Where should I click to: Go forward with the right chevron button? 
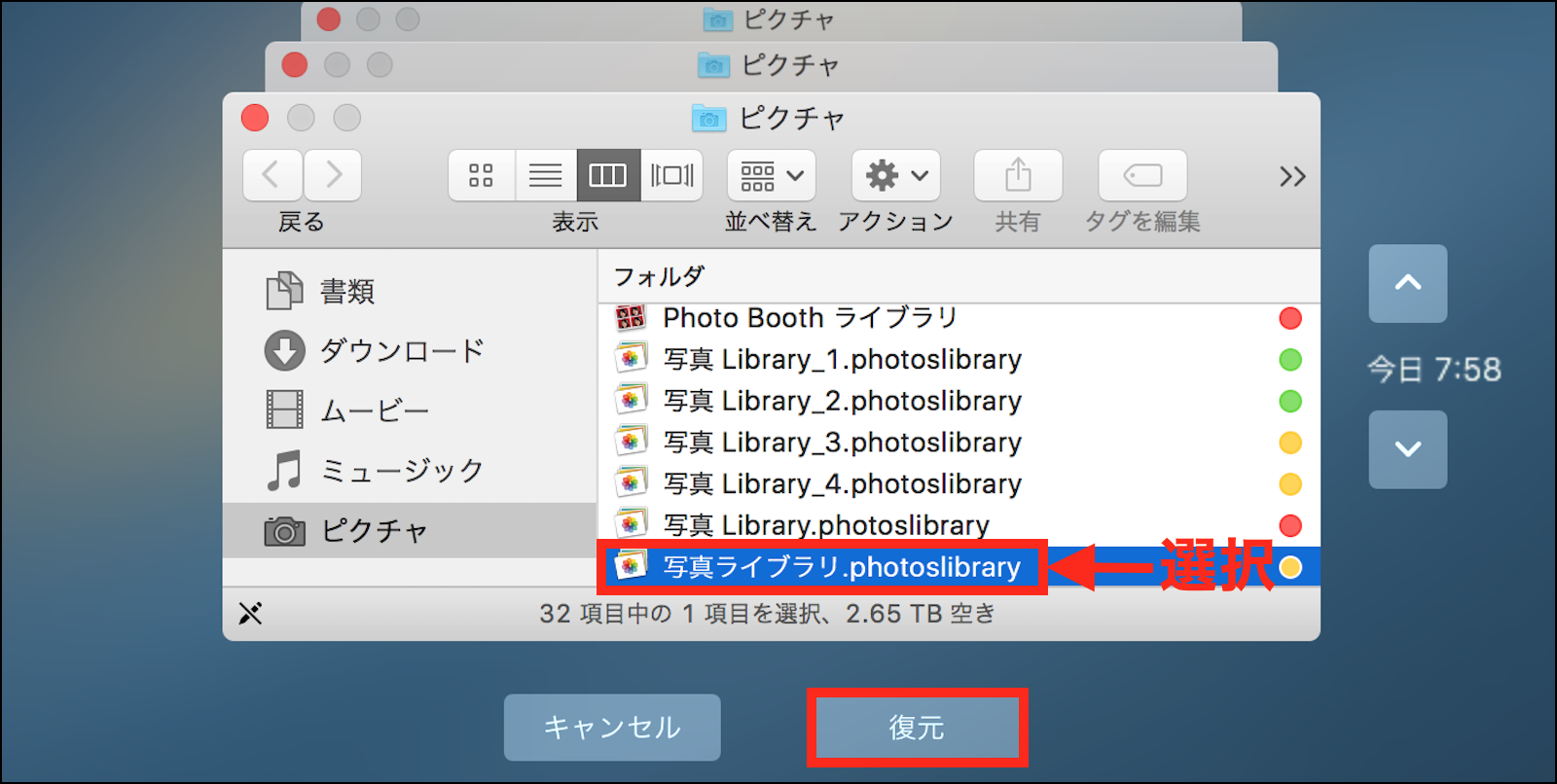point(333,175)
